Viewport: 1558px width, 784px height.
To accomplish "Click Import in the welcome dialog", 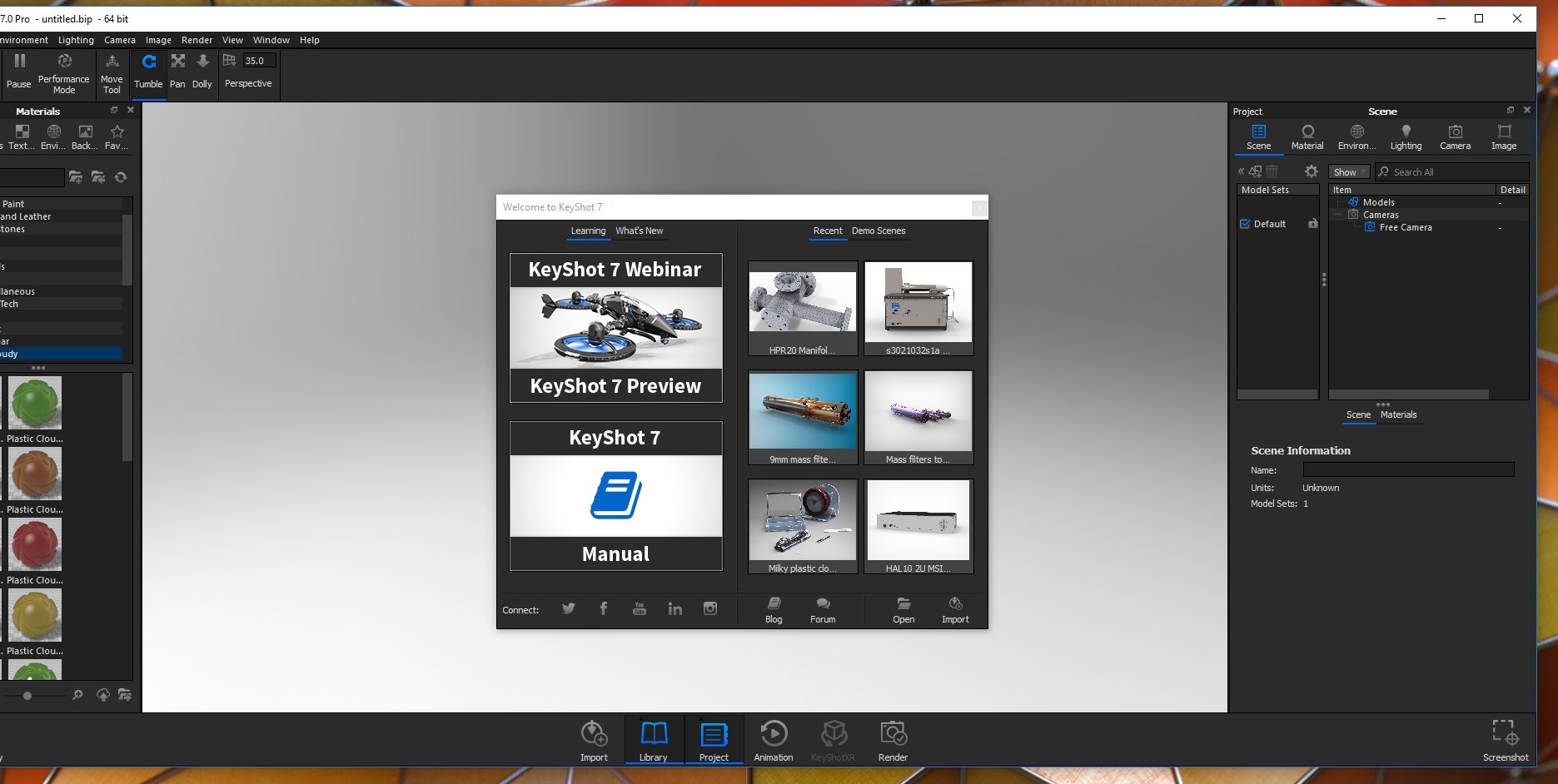I will 955,610.
